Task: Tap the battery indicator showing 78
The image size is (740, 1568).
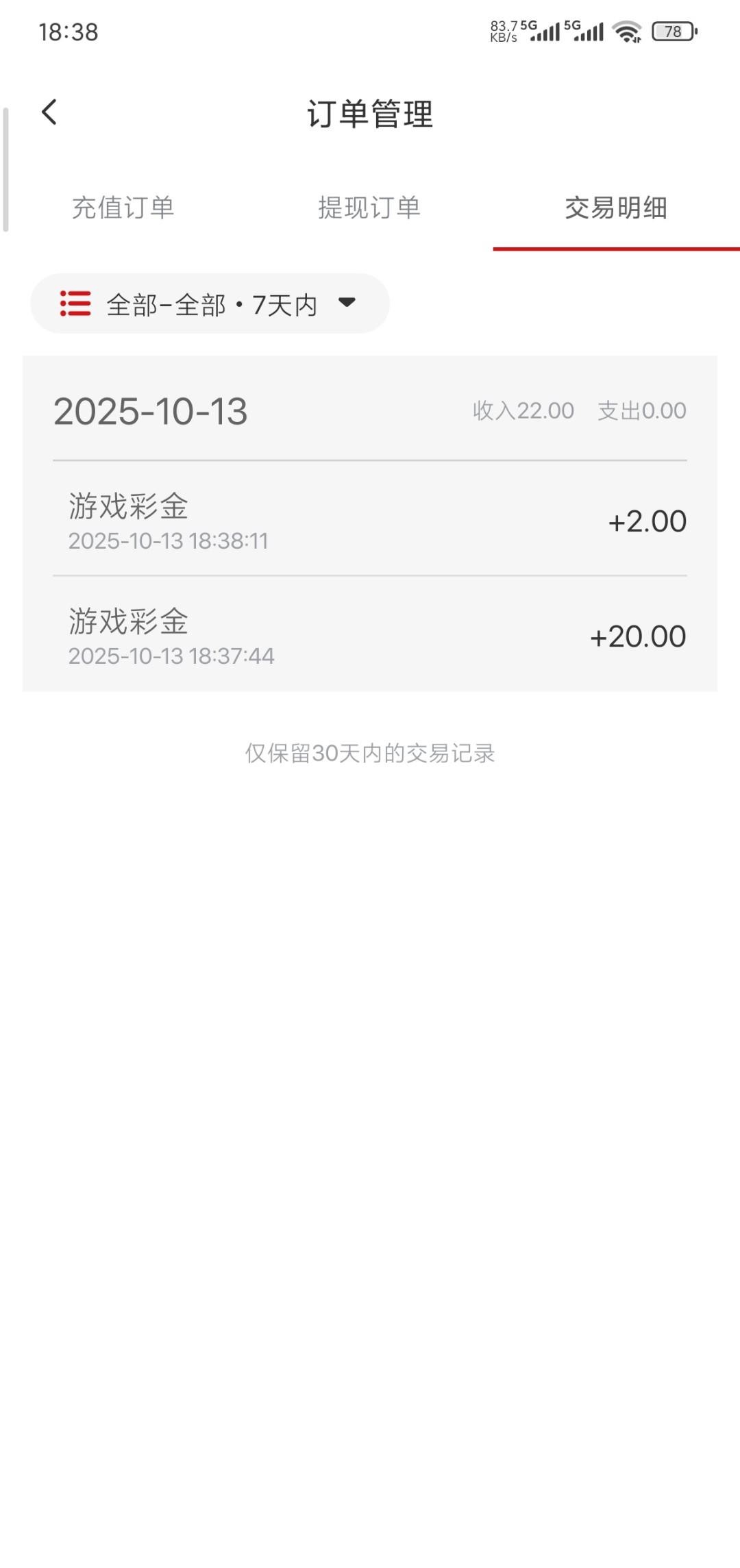Action: point(674,32)
